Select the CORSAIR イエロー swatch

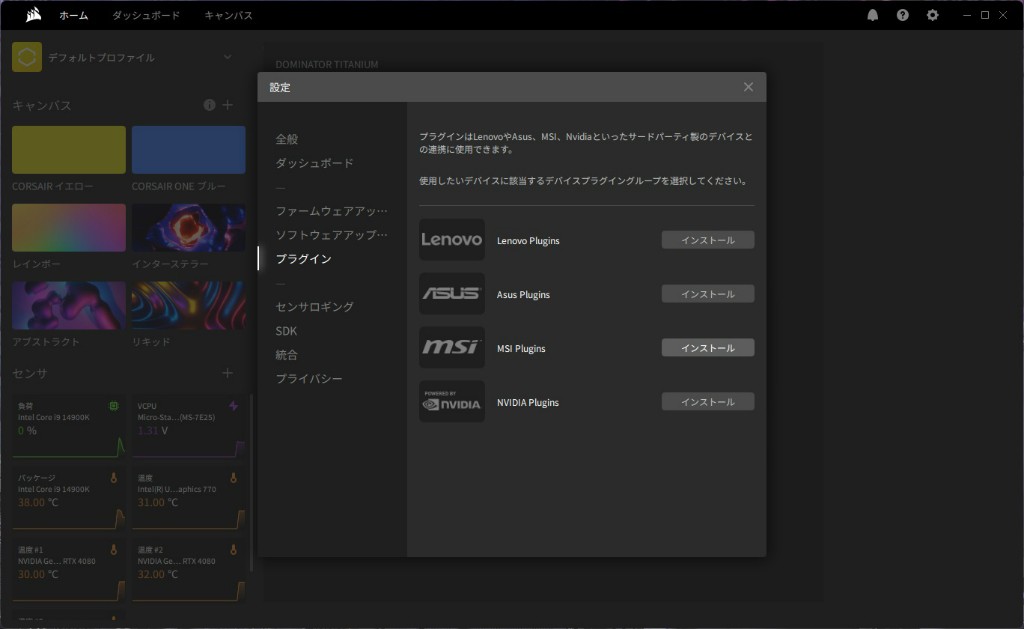[x=69, y=150]
